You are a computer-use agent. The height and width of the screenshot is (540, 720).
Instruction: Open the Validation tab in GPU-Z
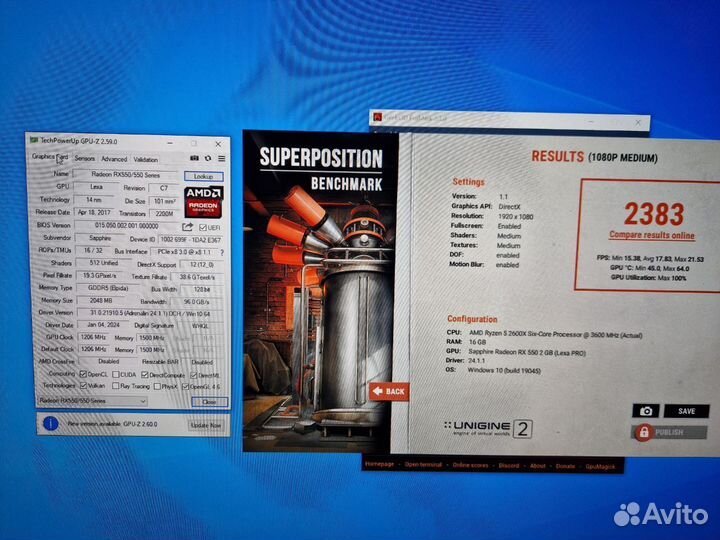point(146,159)
